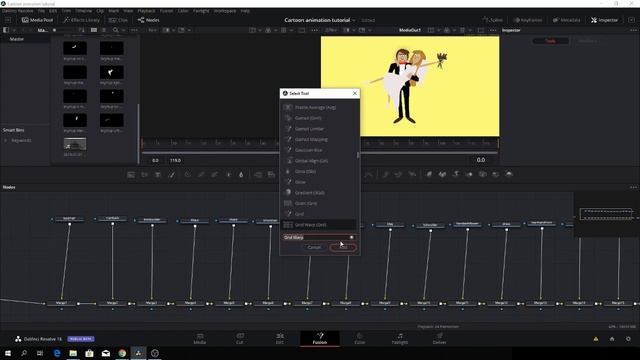Switch to the Color page
This screenshot has width=640, height=360.
click(360, 338)
